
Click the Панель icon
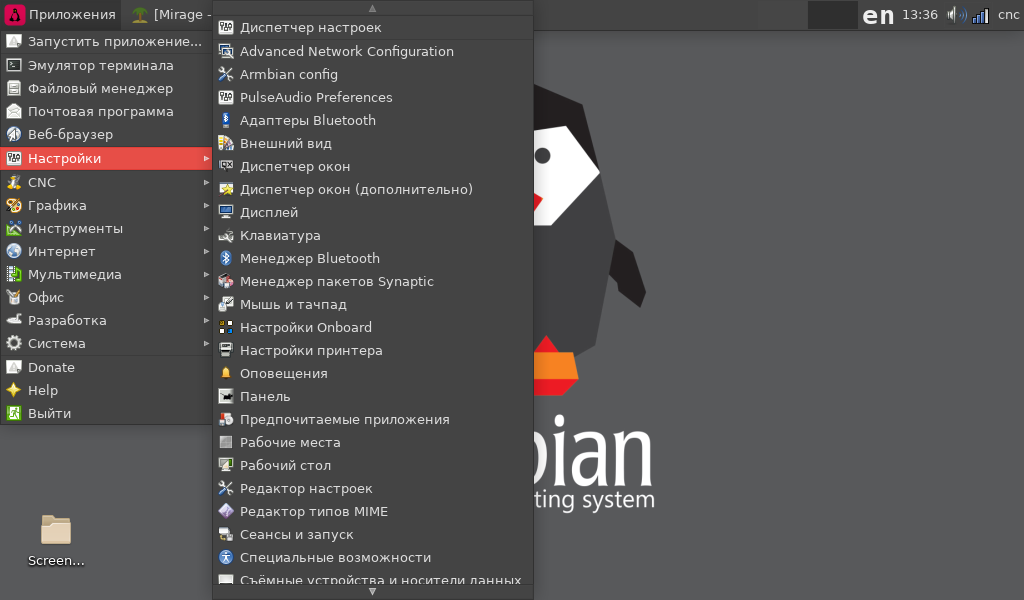click(226, 396)
